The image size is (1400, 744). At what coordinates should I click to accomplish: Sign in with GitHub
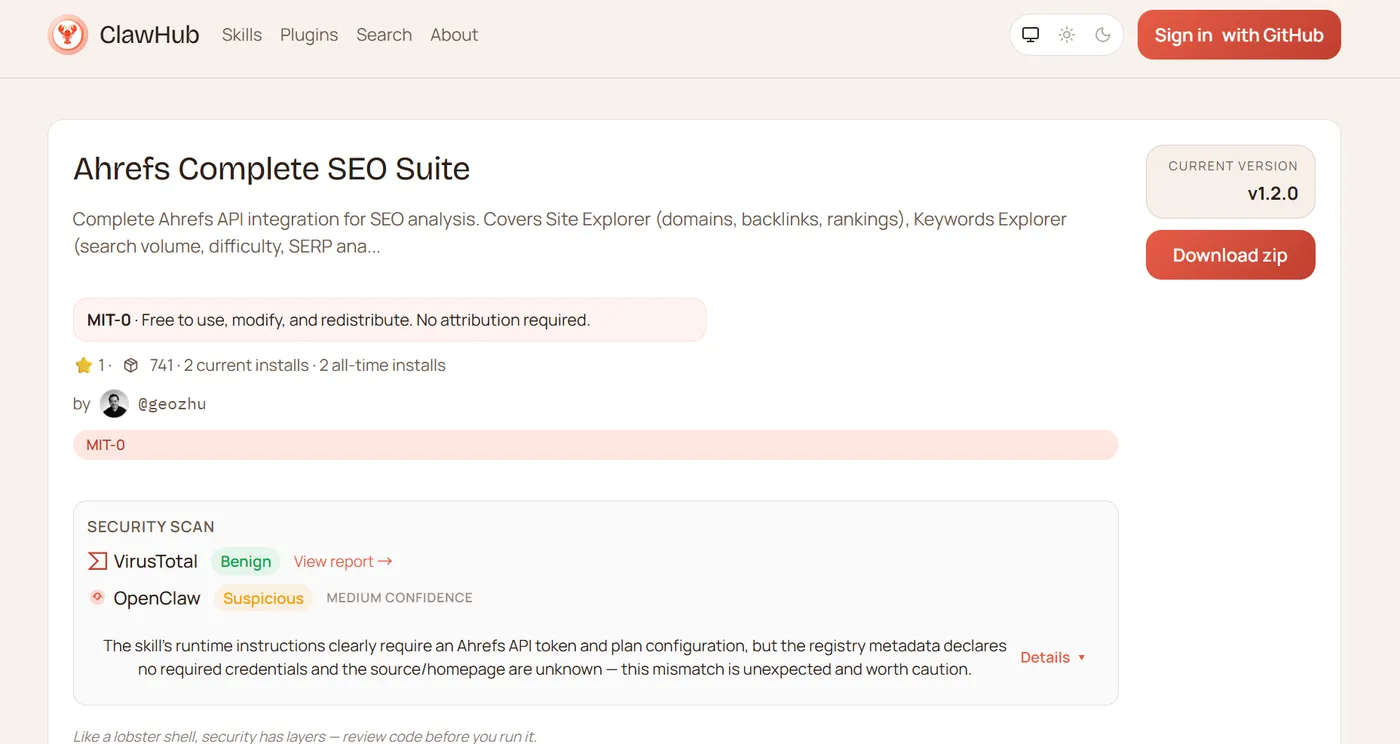click(x=1238, y=35)
